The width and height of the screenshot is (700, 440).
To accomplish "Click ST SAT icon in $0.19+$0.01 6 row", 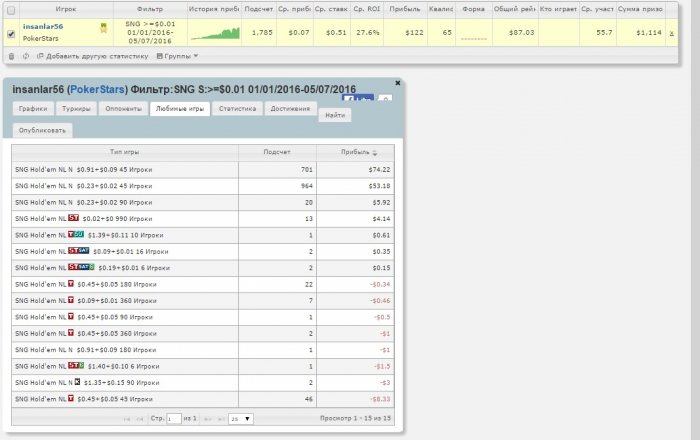I will pos(81,267).
